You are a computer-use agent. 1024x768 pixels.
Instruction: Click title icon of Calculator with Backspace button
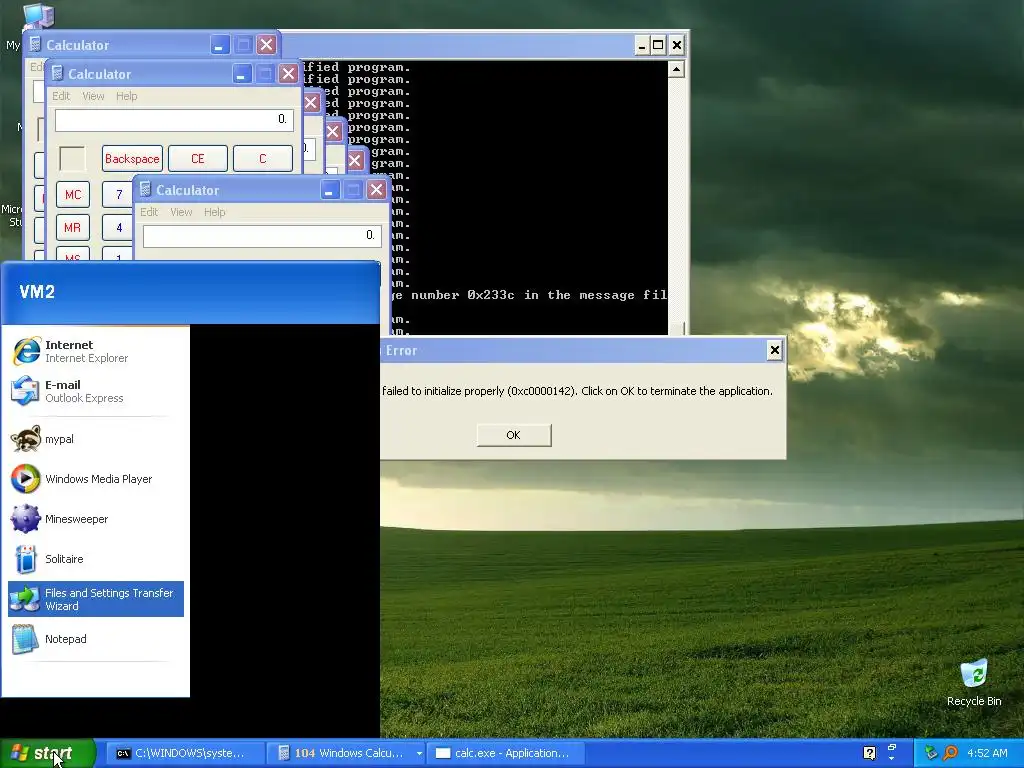(x=57, y=73)
